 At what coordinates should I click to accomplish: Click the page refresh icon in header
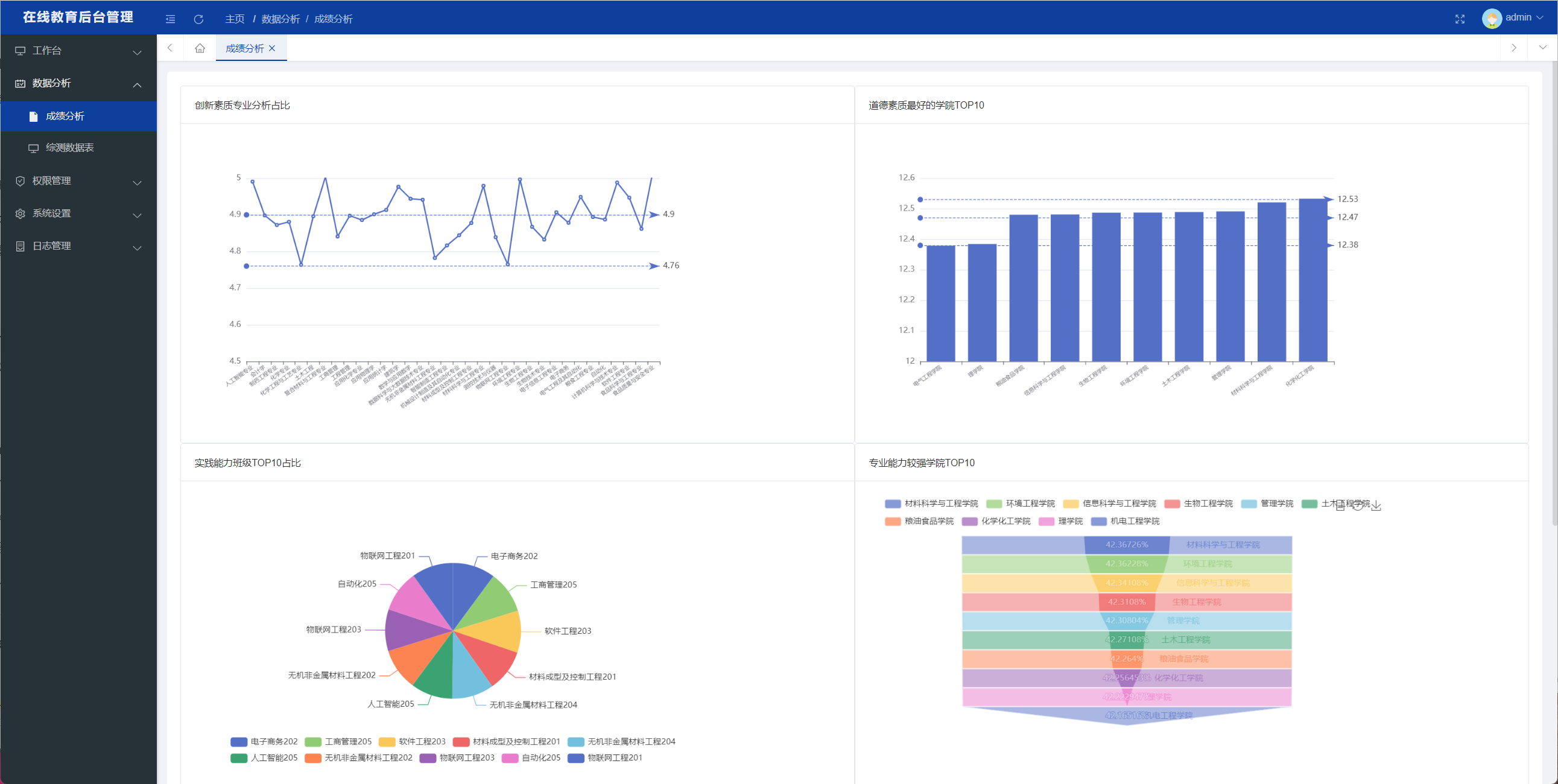pyautogui.click(x=198, y=19)
